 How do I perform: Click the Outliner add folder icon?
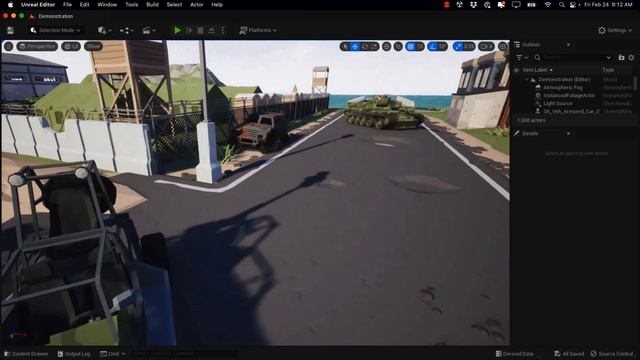621,58
